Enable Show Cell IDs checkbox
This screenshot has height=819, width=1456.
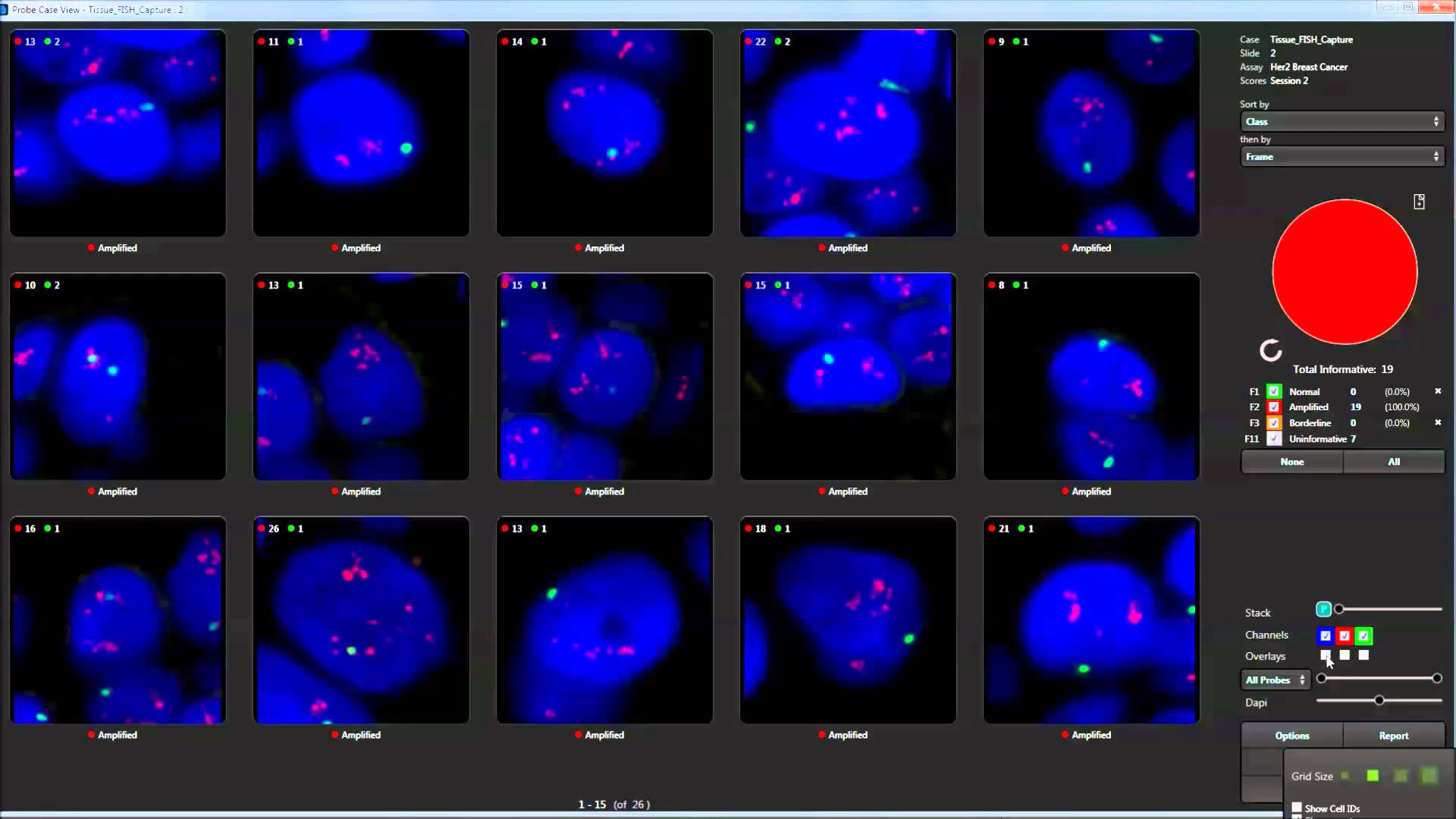coord(1297,808)
